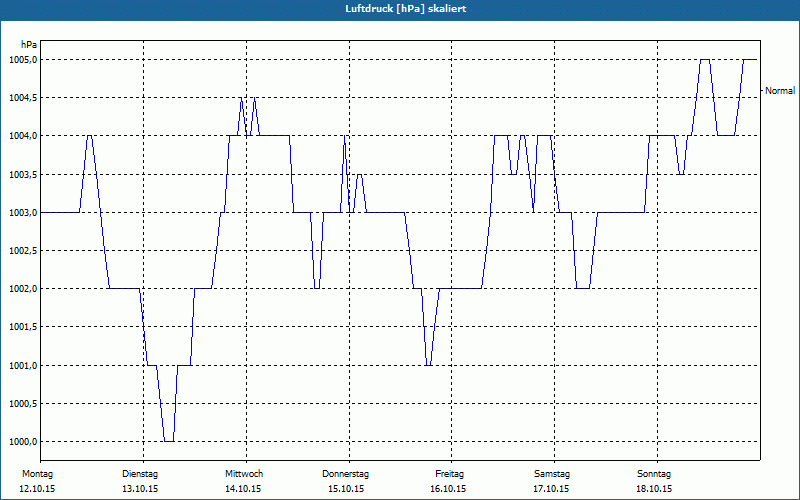Click the hPa unit label

[29, 44]
